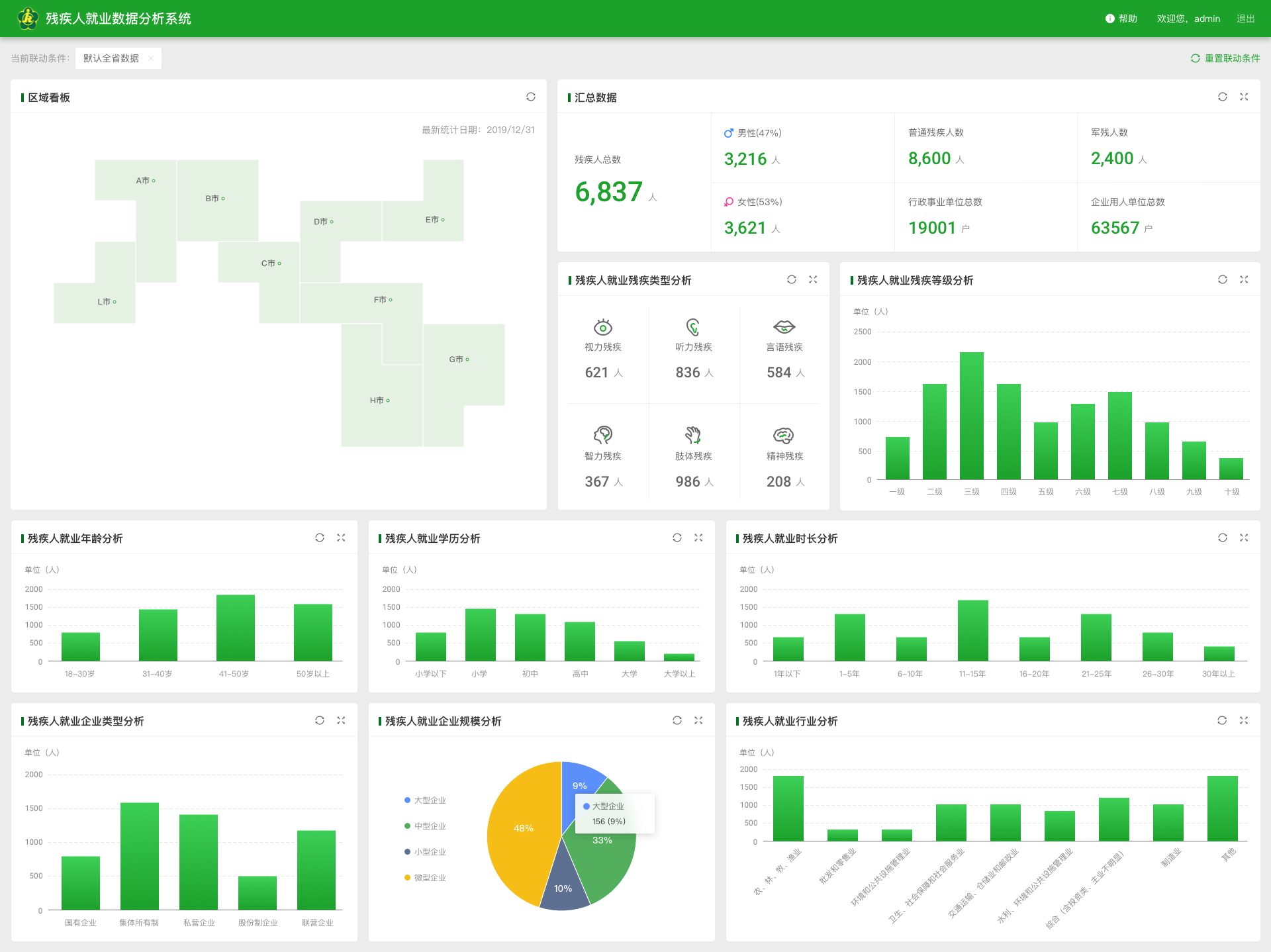Click the 智力残疾 head icon
Screen dimensions: 1271x952
click(603, 435)
